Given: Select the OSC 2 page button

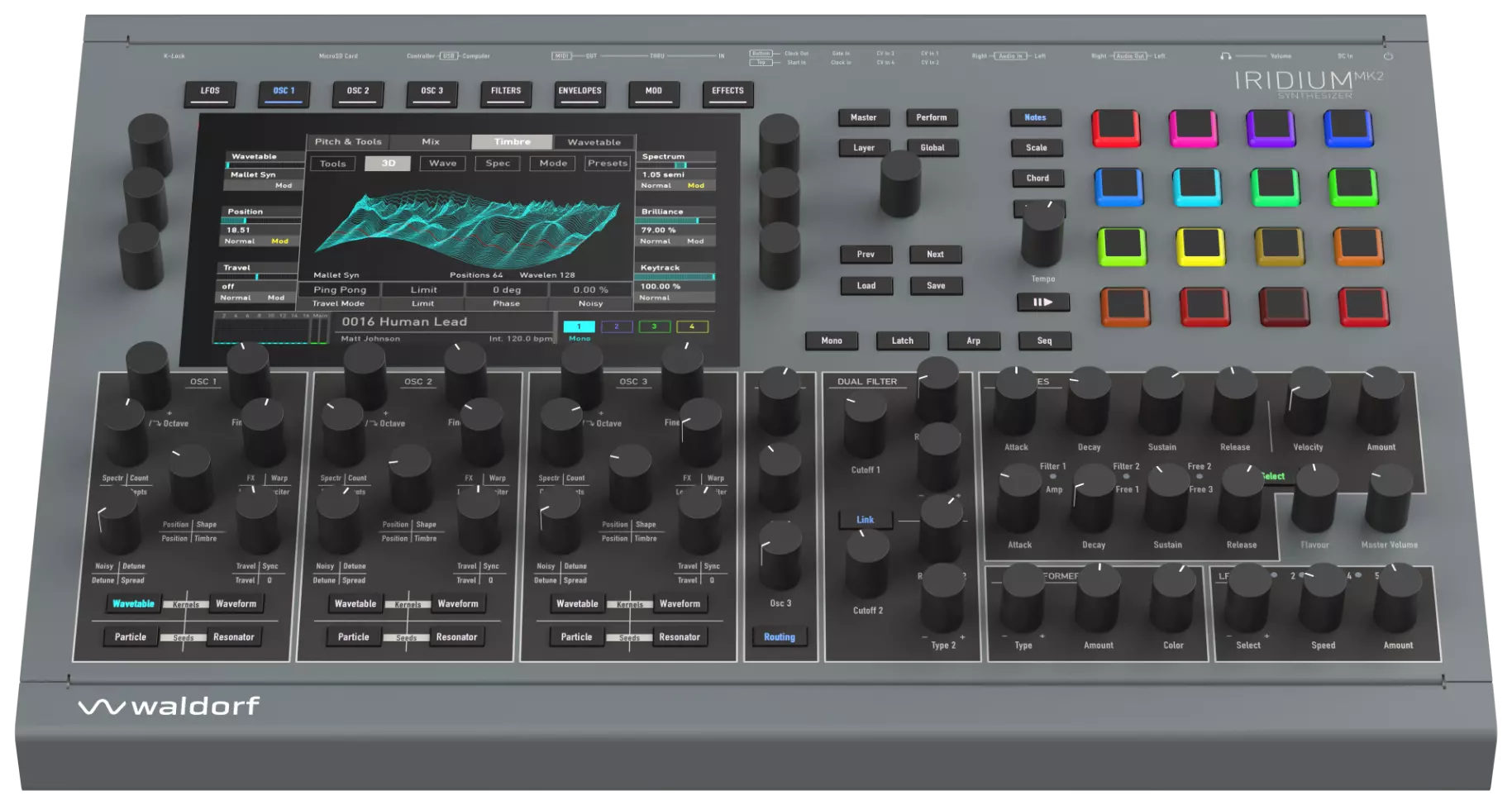Looking at the screenshot, I should tap(358, 92).
